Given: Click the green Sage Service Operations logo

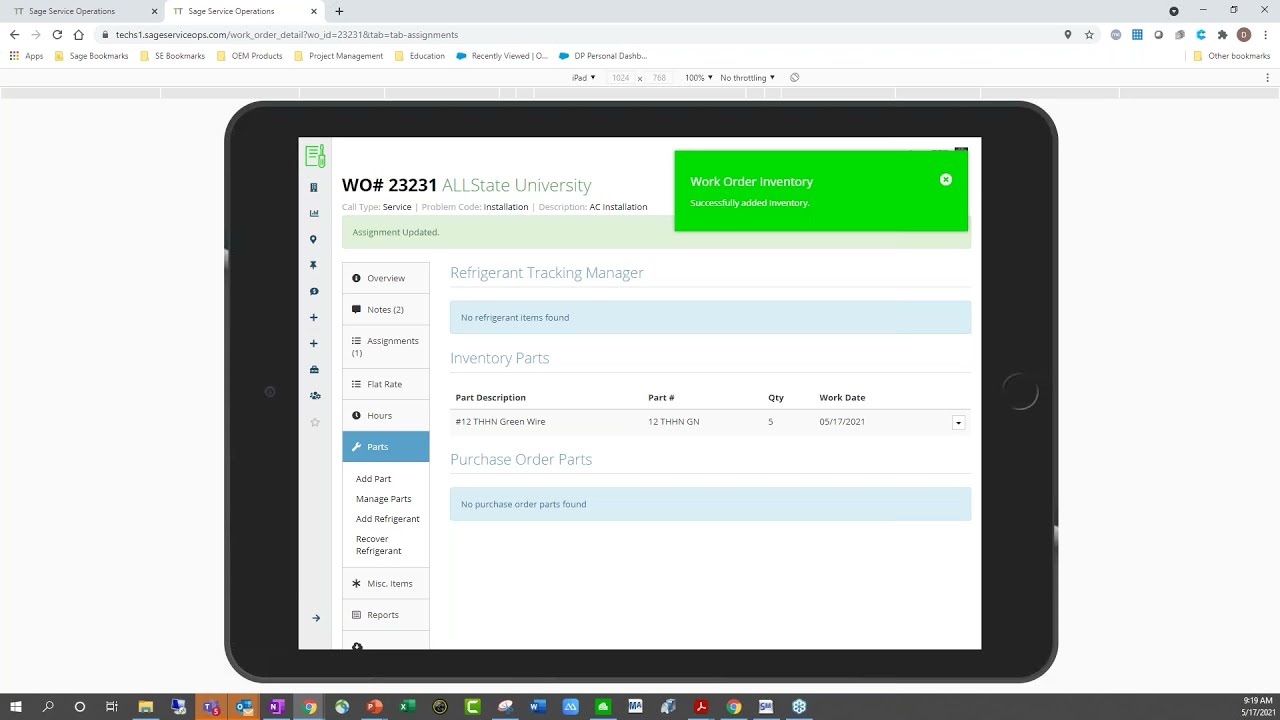Looking at the screenshot, I should (x=315, y=155).
